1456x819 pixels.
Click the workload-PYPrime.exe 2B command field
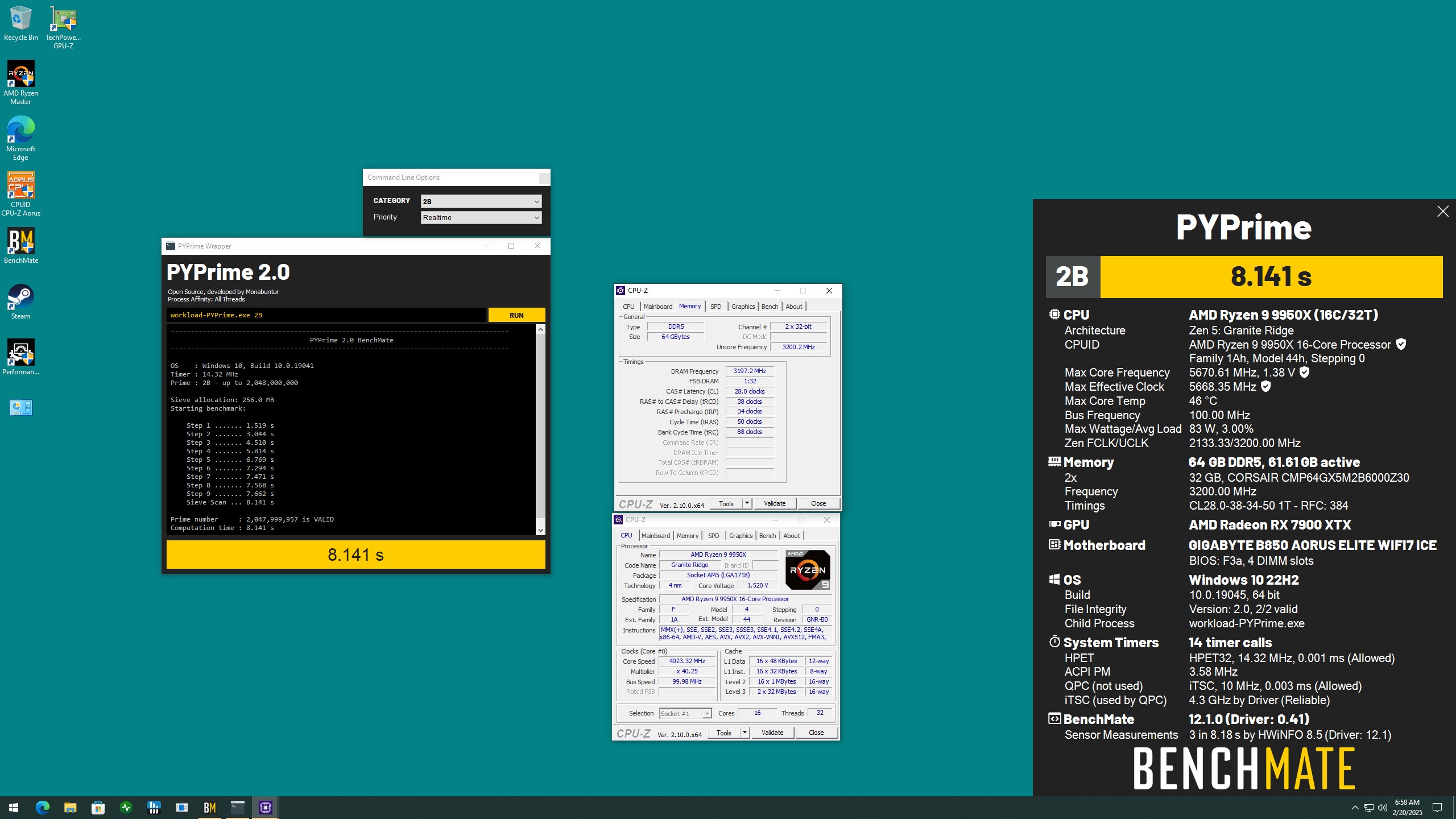coord(326,315)
